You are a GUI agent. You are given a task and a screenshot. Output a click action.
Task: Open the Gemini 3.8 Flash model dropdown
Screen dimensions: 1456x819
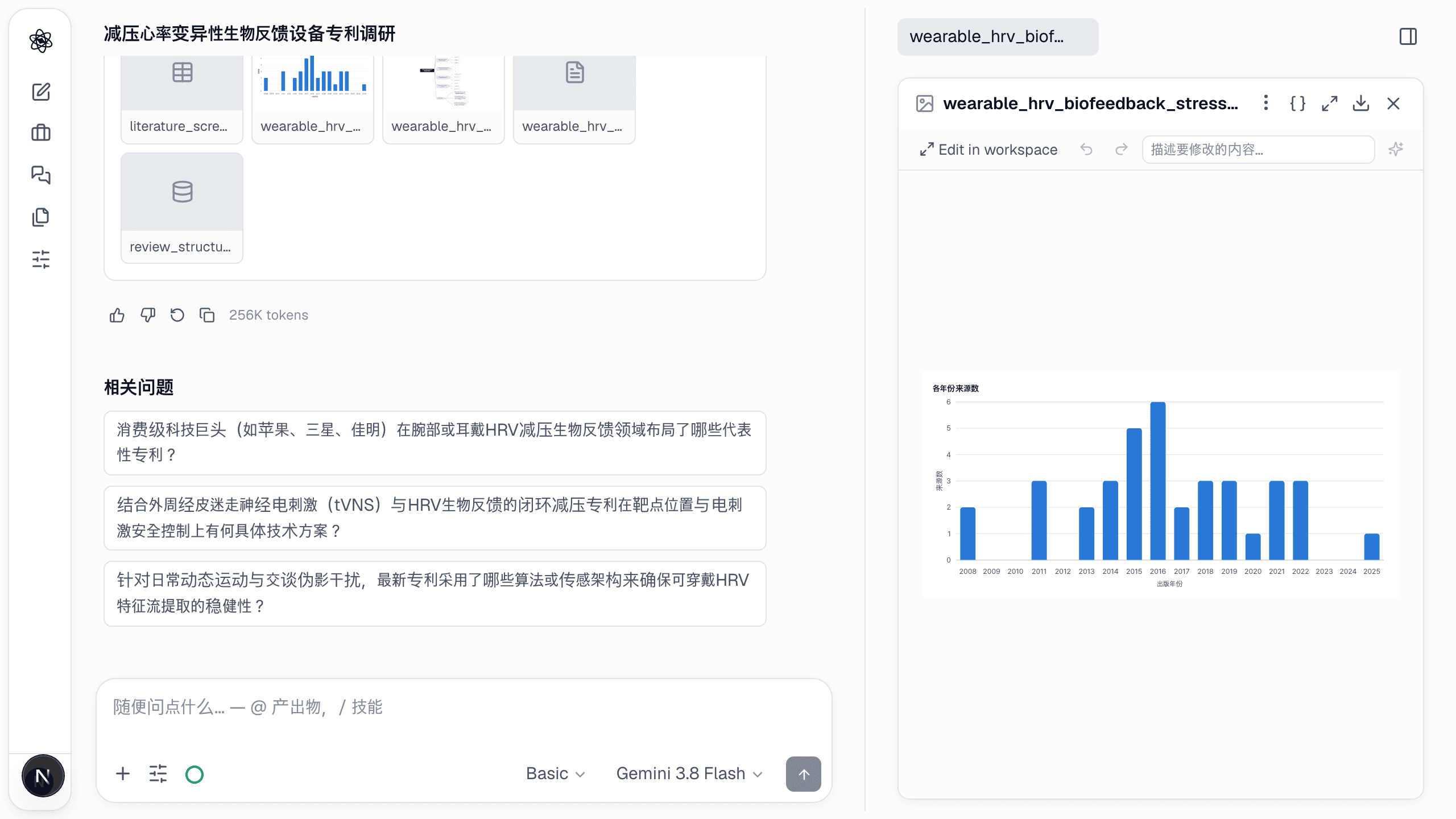pyautogui.click(x=689, y=773)
